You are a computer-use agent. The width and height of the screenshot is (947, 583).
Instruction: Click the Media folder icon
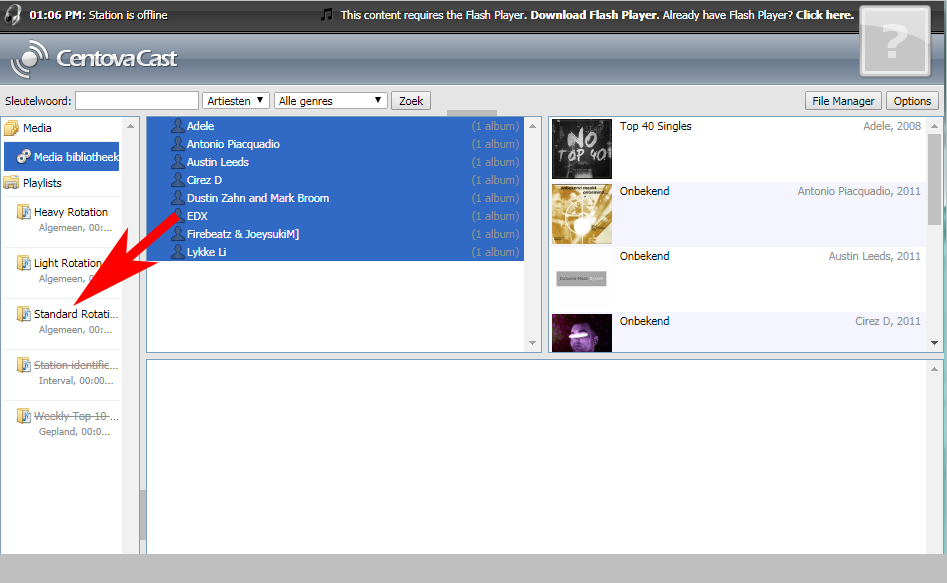point(11,128)
